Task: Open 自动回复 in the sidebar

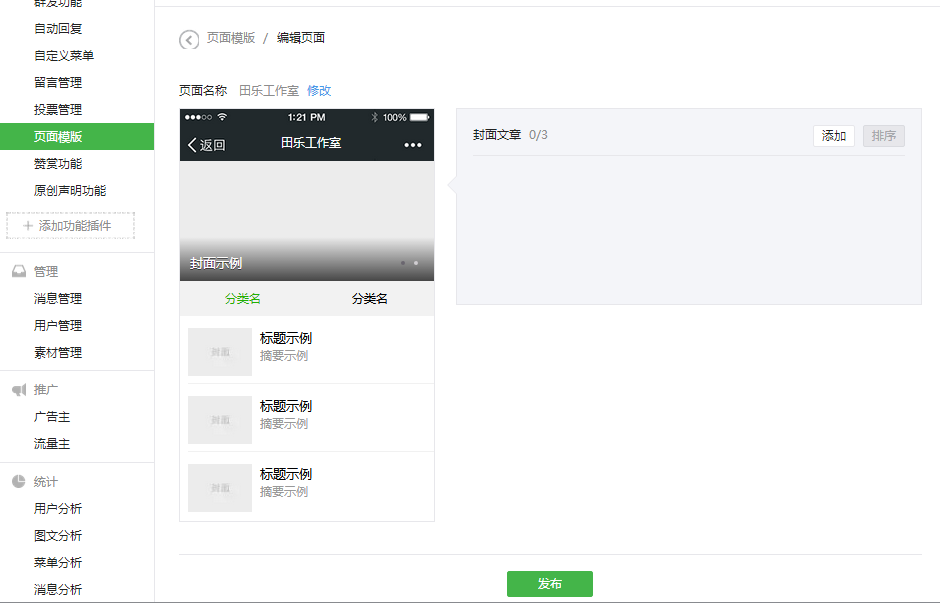Action: click(x=58, y=29)
